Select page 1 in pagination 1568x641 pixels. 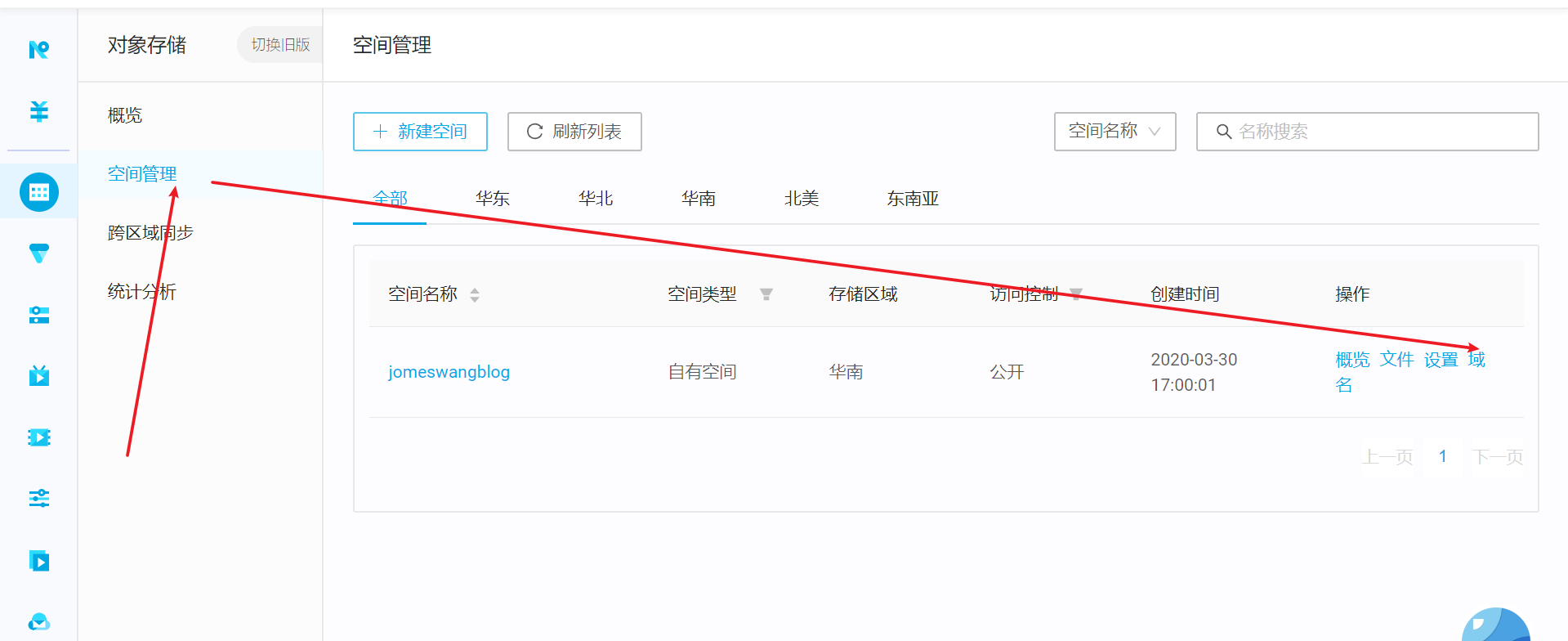pyautogui.click(x=1442, y=456)
